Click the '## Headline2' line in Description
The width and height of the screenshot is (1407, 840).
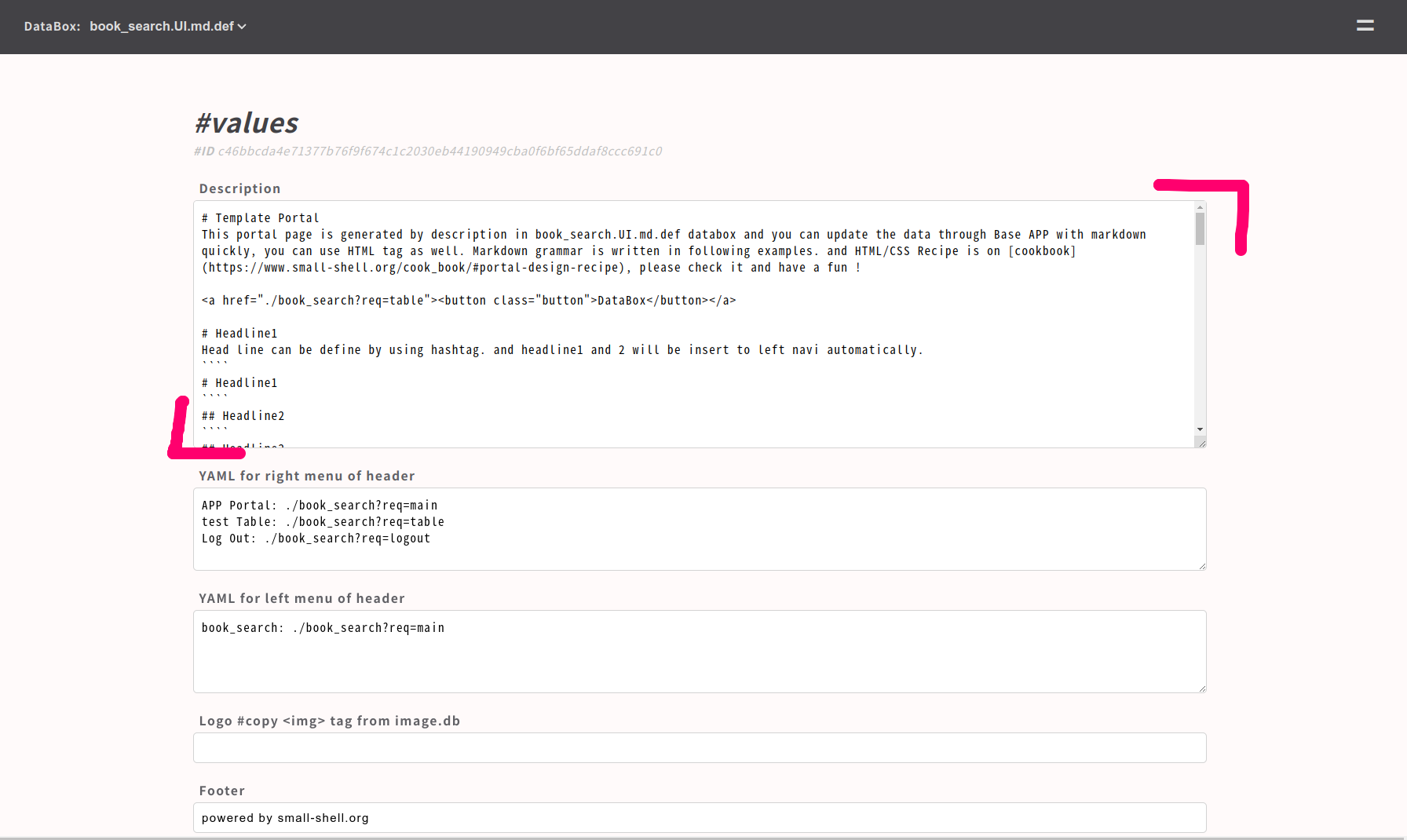point(243,416)
